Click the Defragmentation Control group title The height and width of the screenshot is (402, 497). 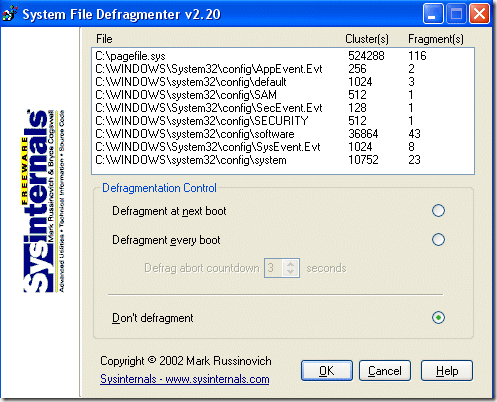(159, 188)
